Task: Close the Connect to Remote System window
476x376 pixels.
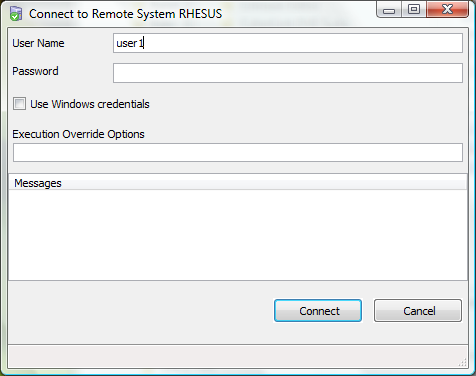Action: pyautogui.click(x=447, y=9)
